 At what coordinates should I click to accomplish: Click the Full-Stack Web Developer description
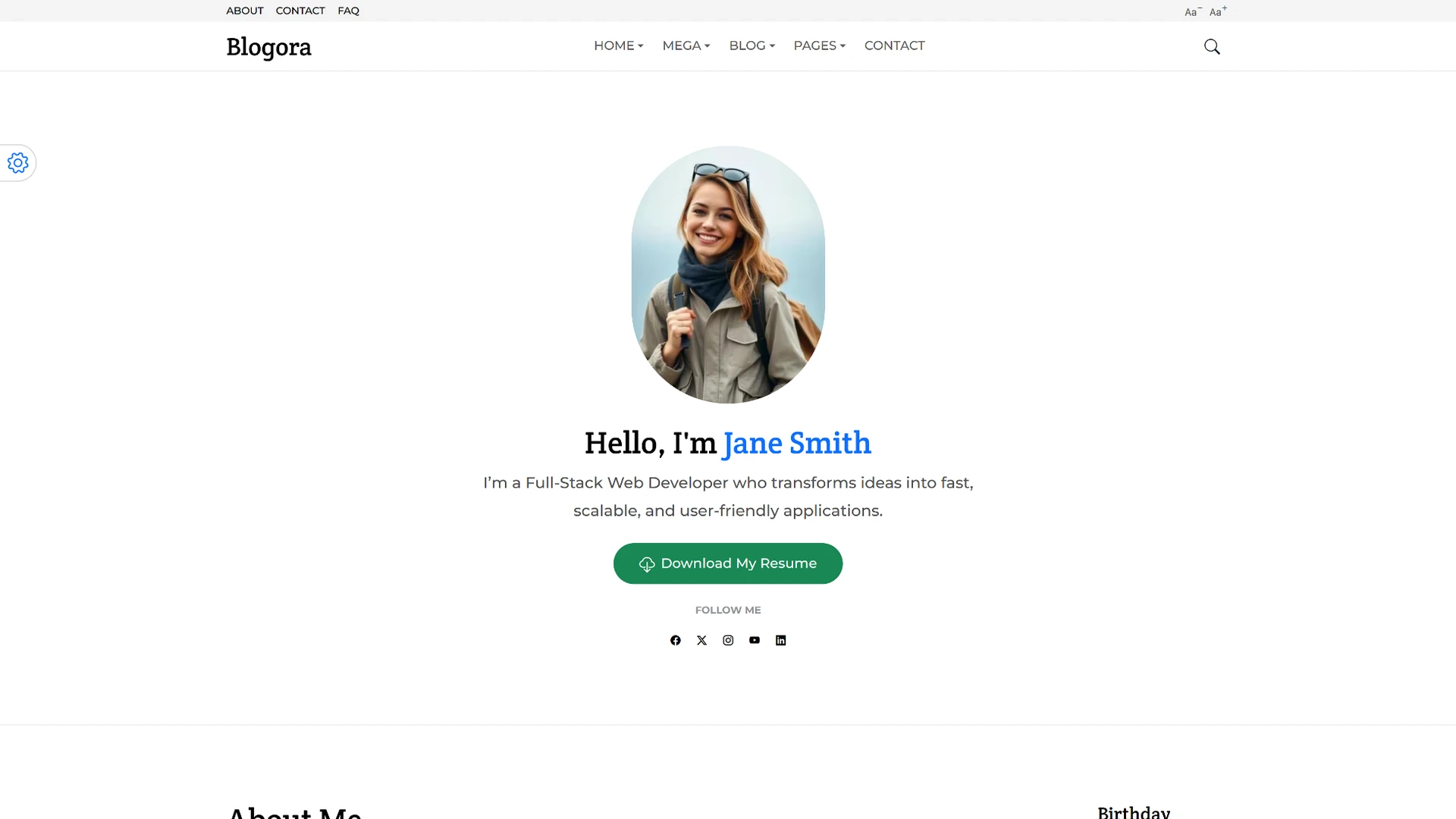coord(728,497)
